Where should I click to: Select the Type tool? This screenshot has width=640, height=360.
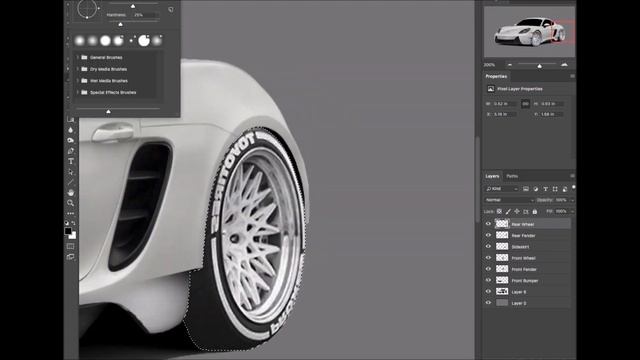71,162
